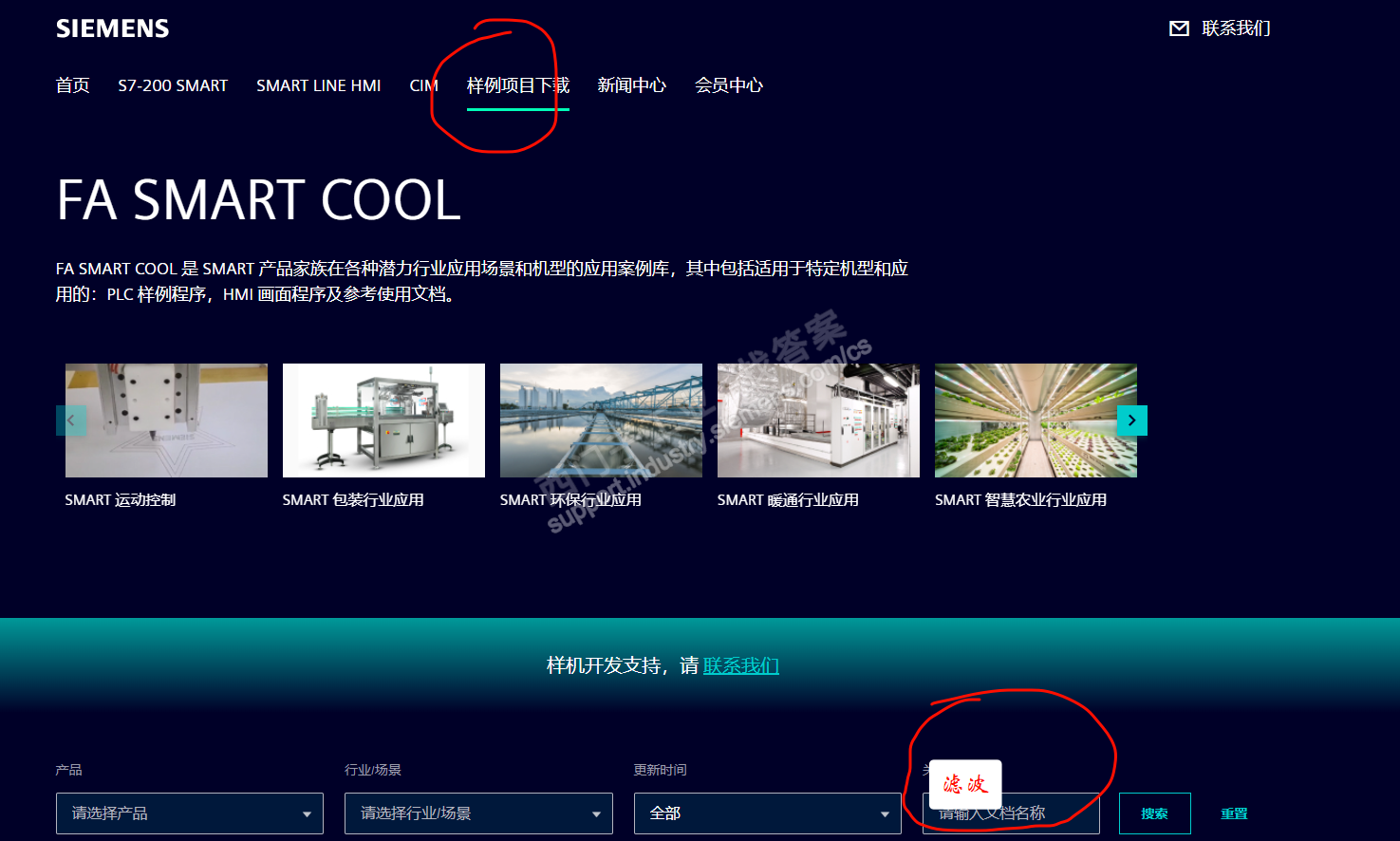Viewport: 1400px width, 841px height.
Task: Open the SMART 环保行业应用 thumbnail image
Action: click(x=601, y=420)
